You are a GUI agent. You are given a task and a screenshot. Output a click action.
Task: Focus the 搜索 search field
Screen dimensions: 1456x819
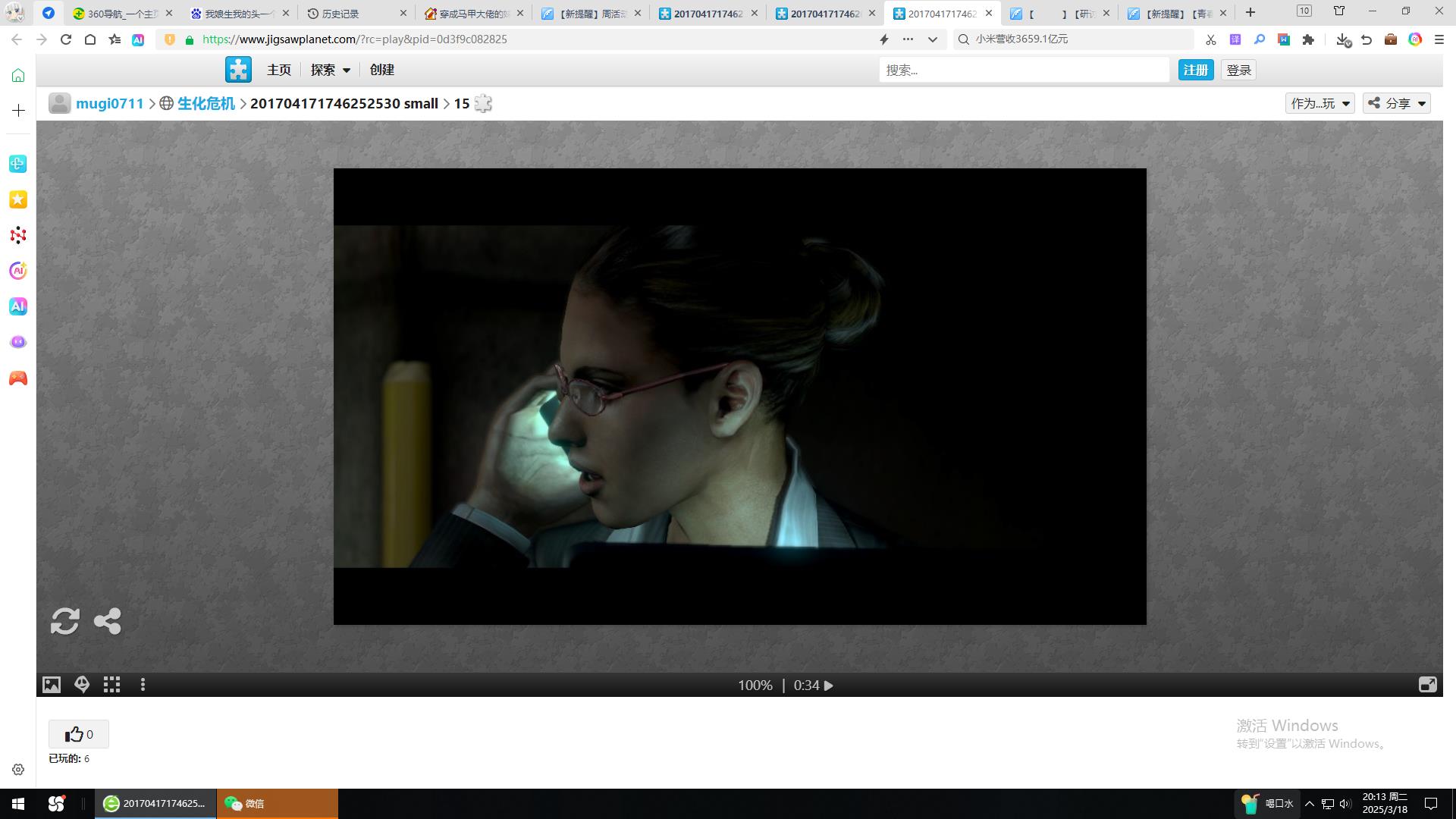coord(1025,70)
